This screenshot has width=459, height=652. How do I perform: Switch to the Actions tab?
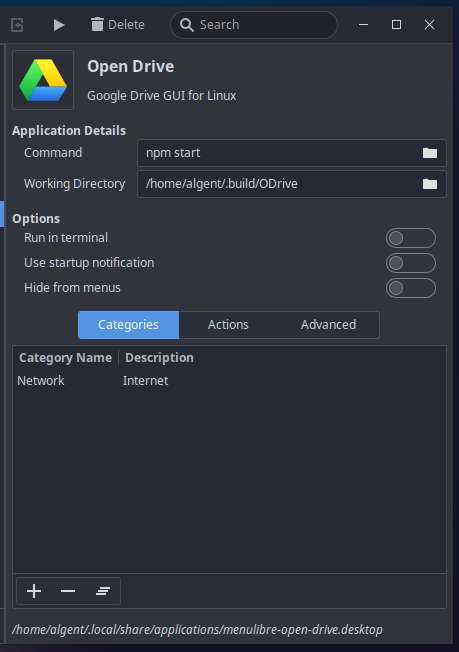tap(228, 325)
